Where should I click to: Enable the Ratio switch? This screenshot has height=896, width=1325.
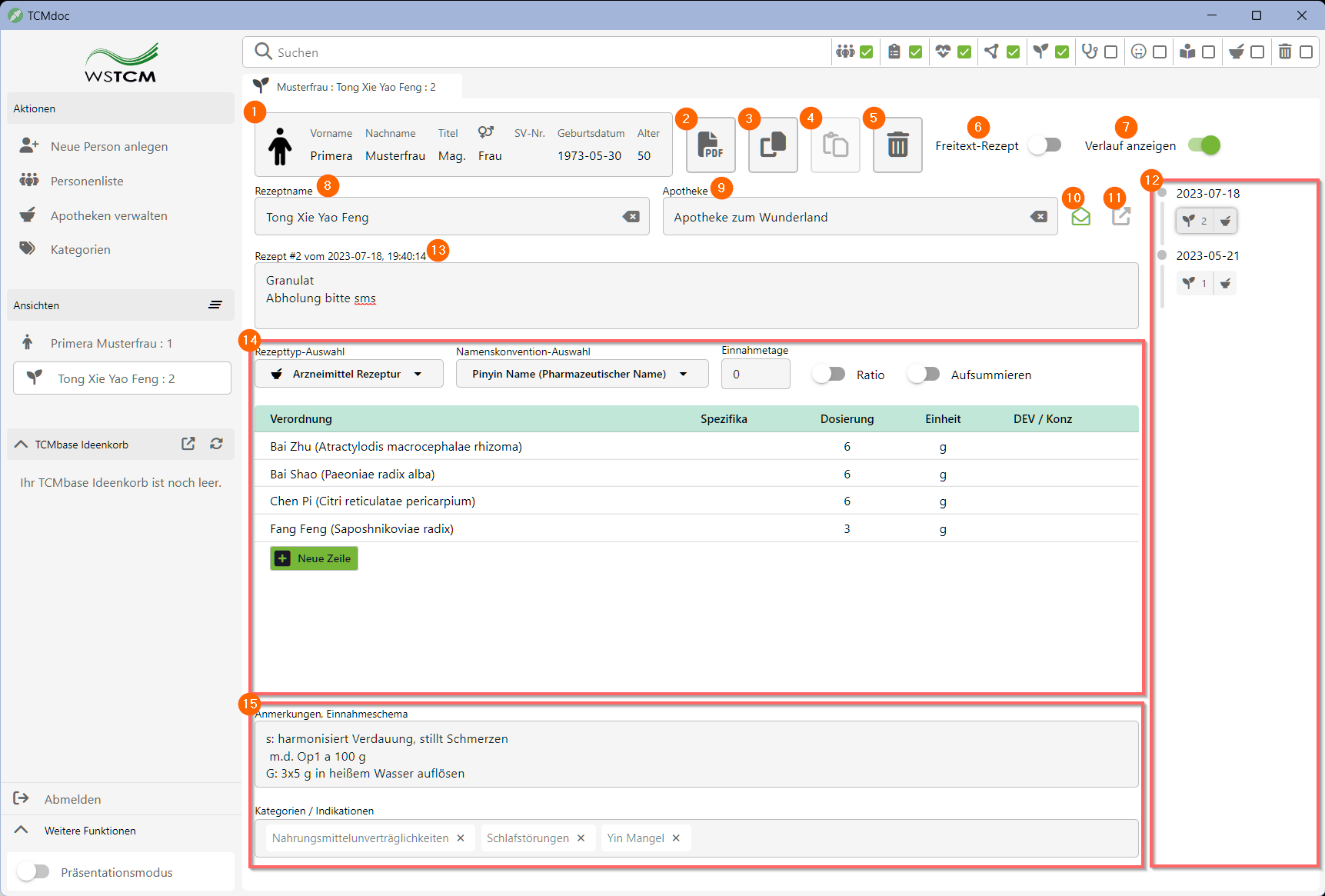pos(828,375)
